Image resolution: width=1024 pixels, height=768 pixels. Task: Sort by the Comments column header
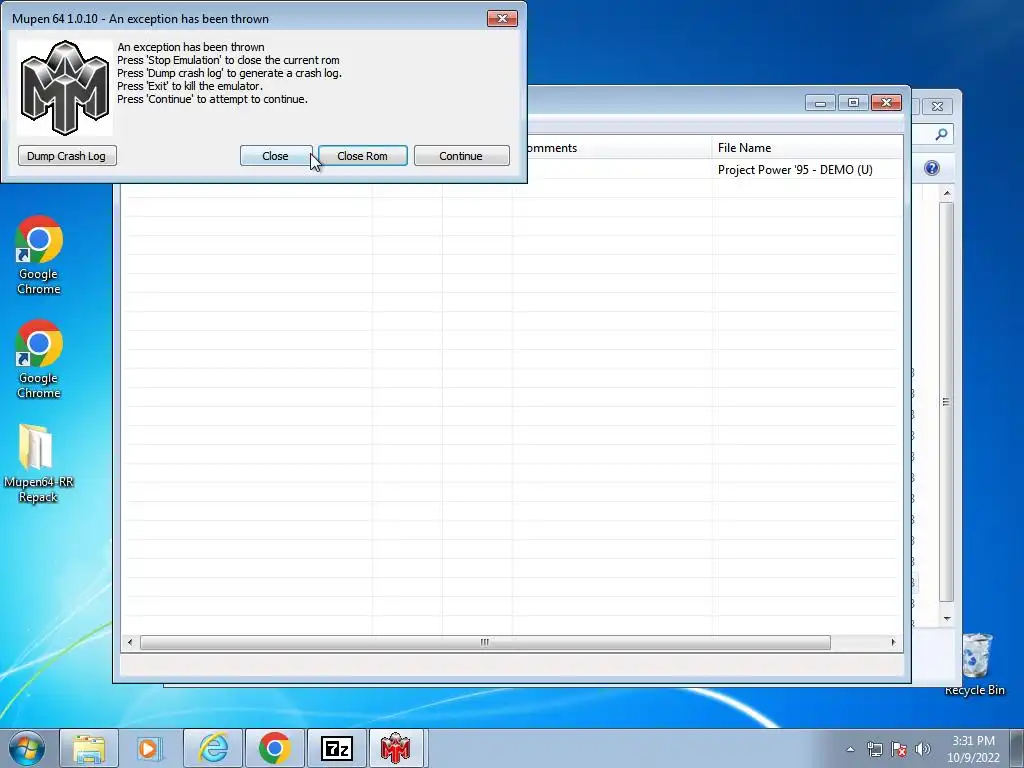click(x=613, y=148)
